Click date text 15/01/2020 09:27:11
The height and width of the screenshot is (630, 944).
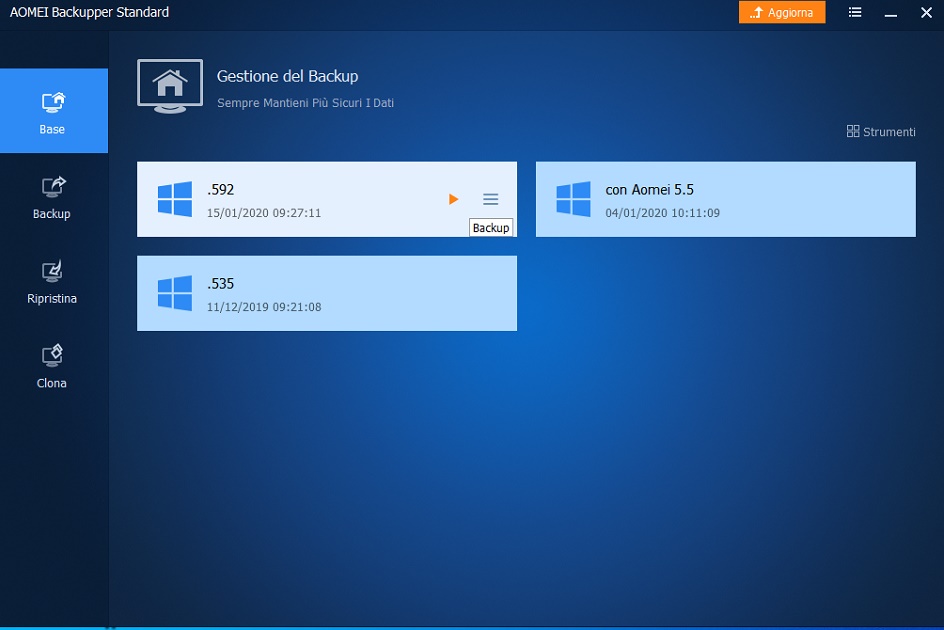264,213
